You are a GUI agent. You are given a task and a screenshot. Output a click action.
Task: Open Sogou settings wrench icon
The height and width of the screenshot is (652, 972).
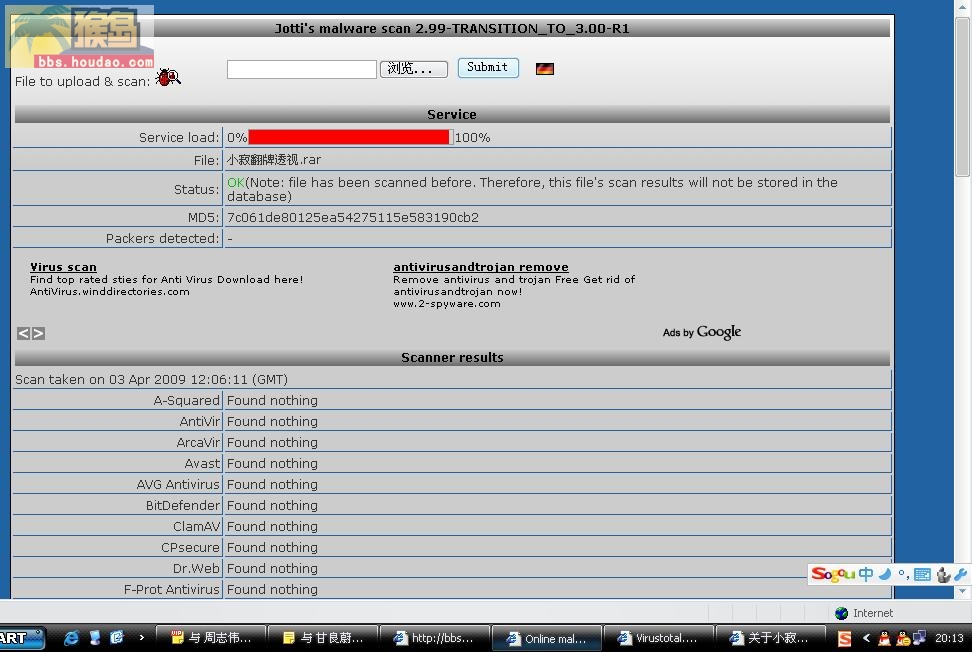tap(960, 575)
